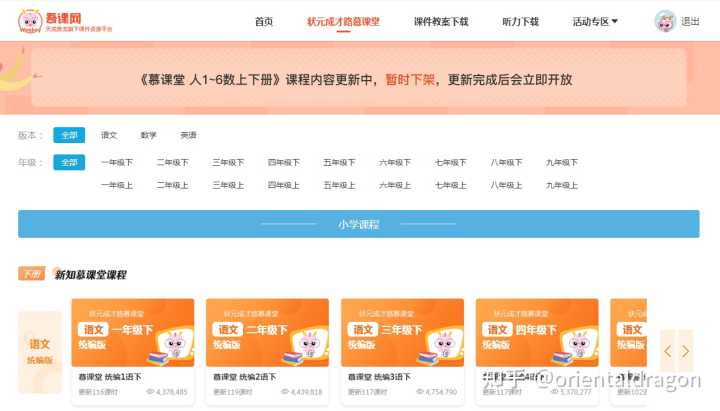Show next courses with right arrow
The height and width of the screenshot is (411, 720).
(x=686, y=352)
